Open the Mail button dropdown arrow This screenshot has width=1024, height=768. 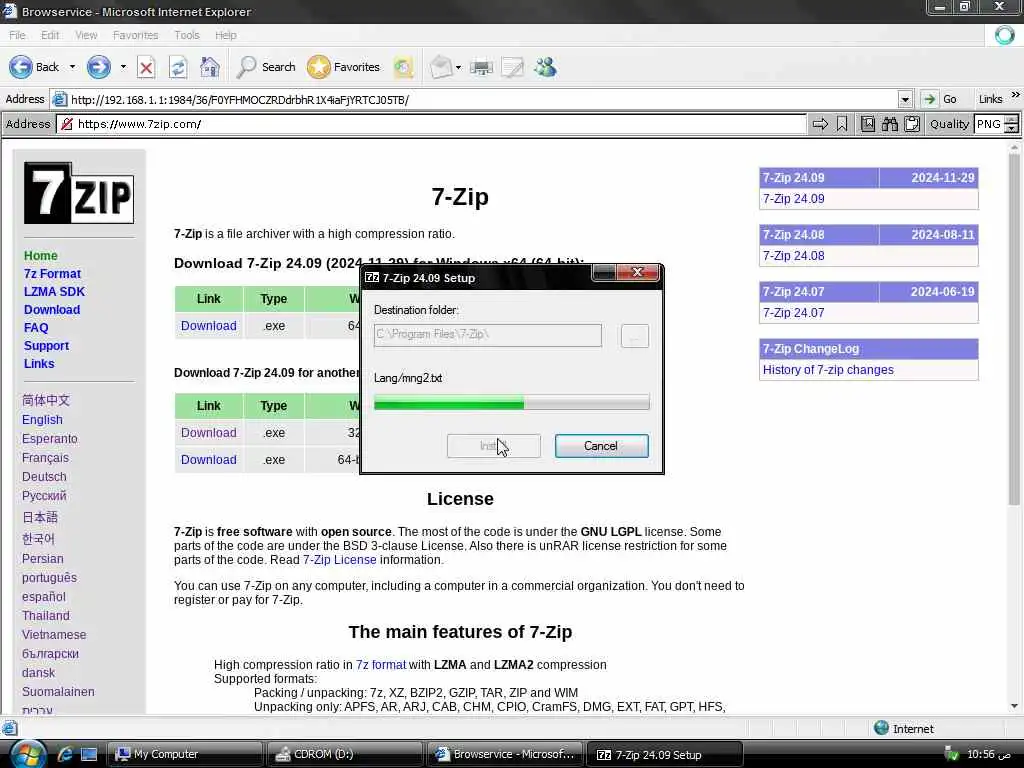[458, 67]
